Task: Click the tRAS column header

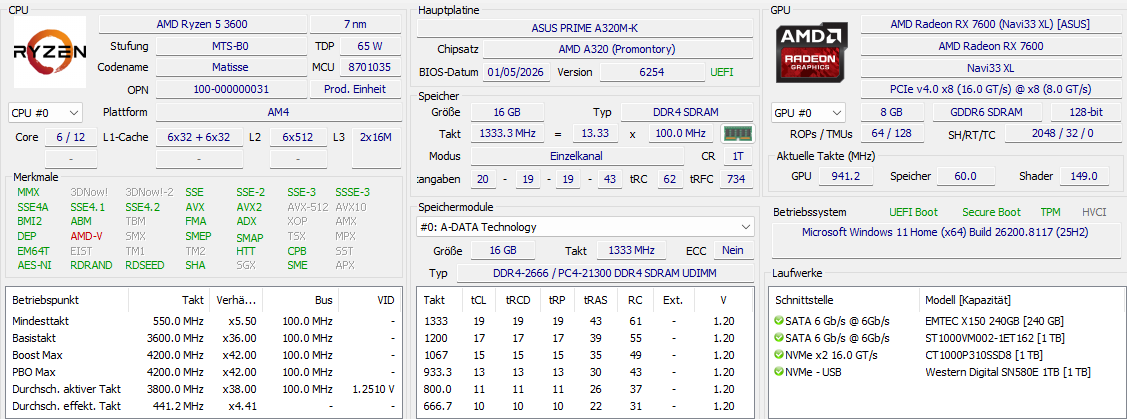Action: (x=595, y=300)
